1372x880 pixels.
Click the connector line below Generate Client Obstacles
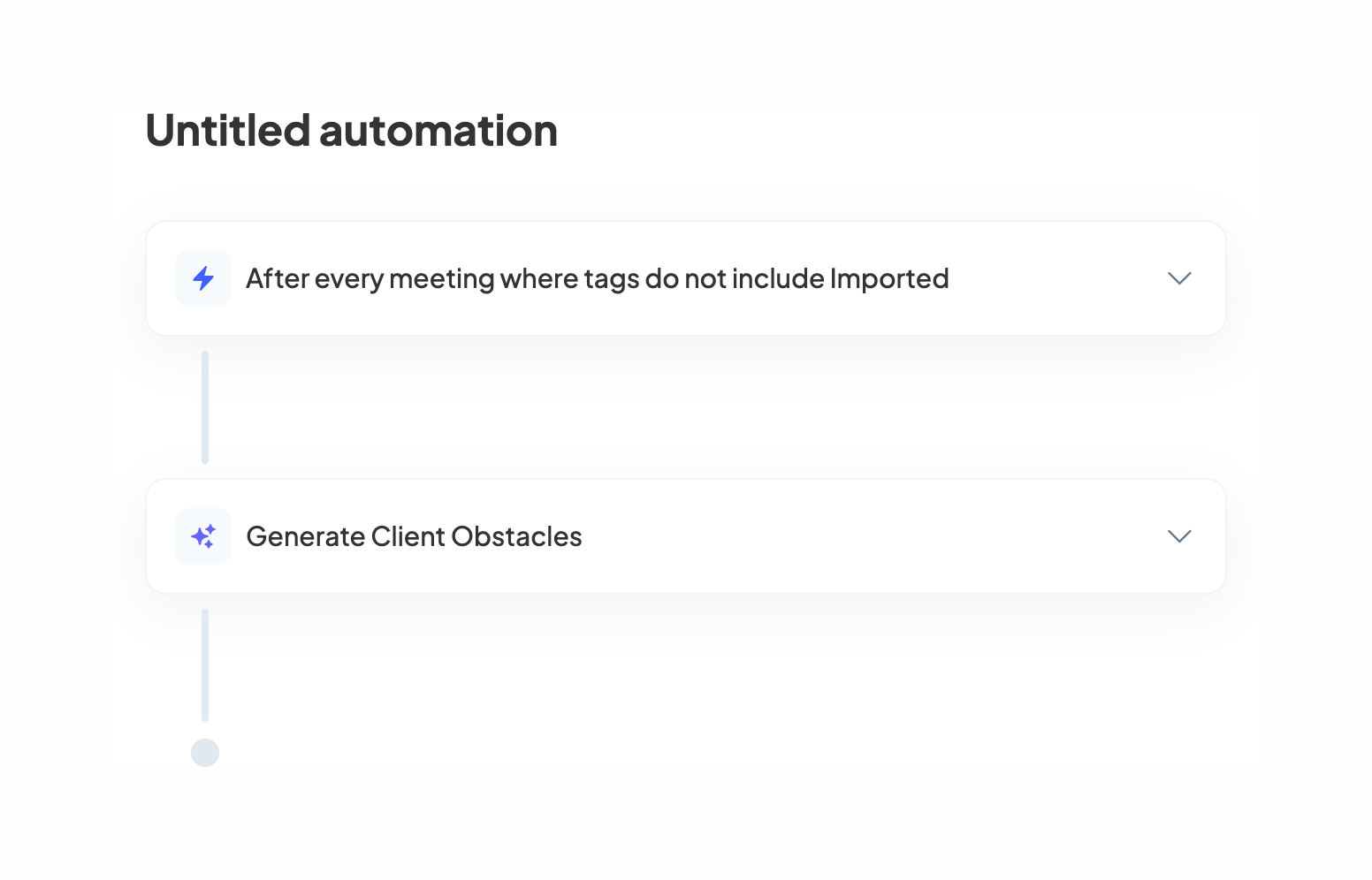click(x=205, y=665)
